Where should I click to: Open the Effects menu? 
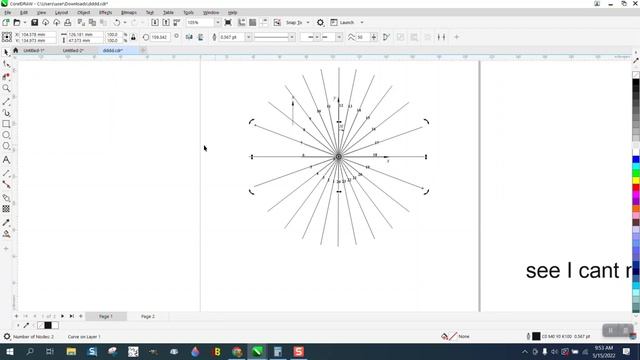[105, 13]
